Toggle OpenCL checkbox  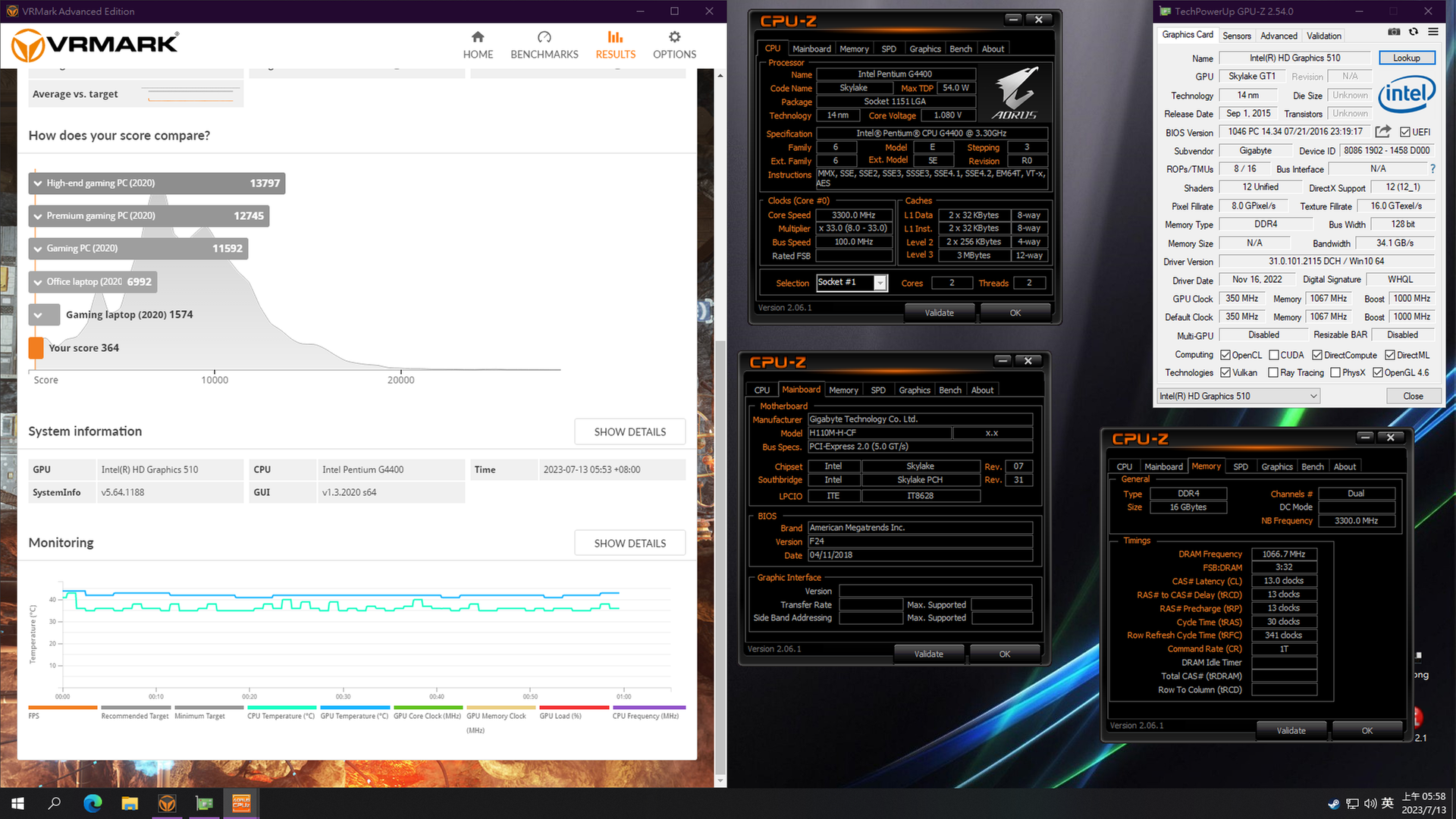[1225, 355]
